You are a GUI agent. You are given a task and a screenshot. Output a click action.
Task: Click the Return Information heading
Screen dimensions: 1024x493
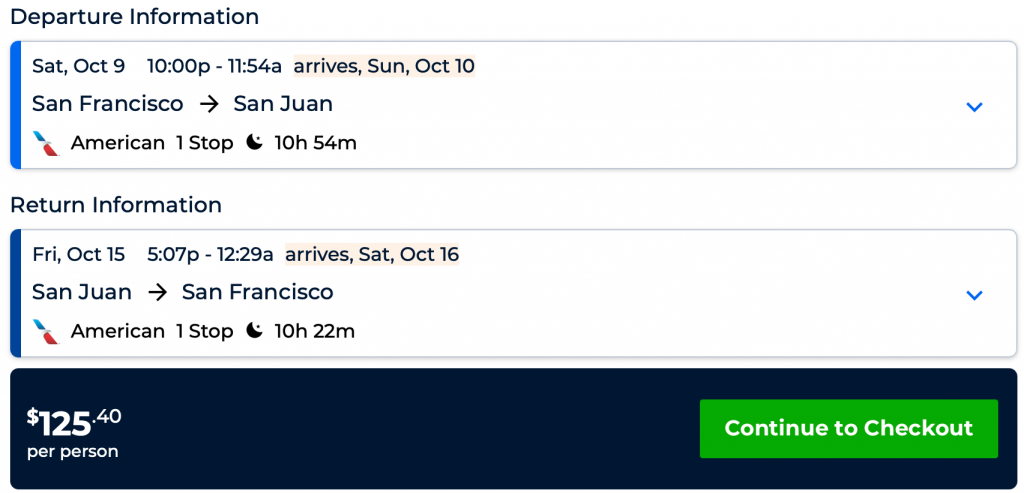pos(116,205)
